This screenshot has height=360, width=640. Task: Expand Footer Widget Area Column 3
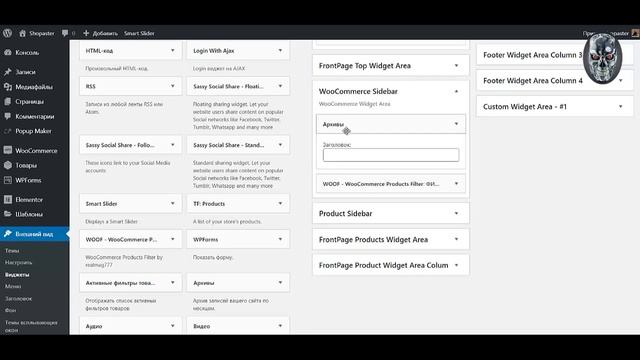click(554, 55)
